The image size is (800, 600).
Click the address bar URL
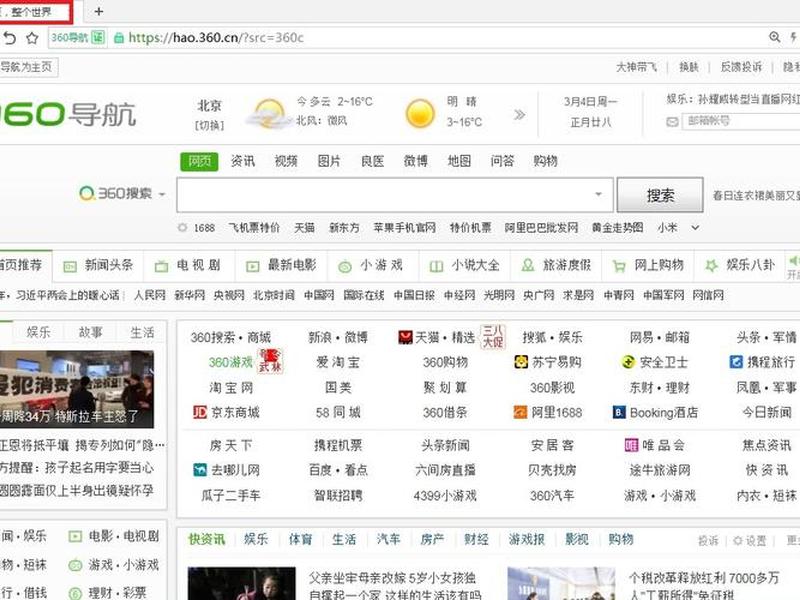pyautogui.click(x=216, y=38)
